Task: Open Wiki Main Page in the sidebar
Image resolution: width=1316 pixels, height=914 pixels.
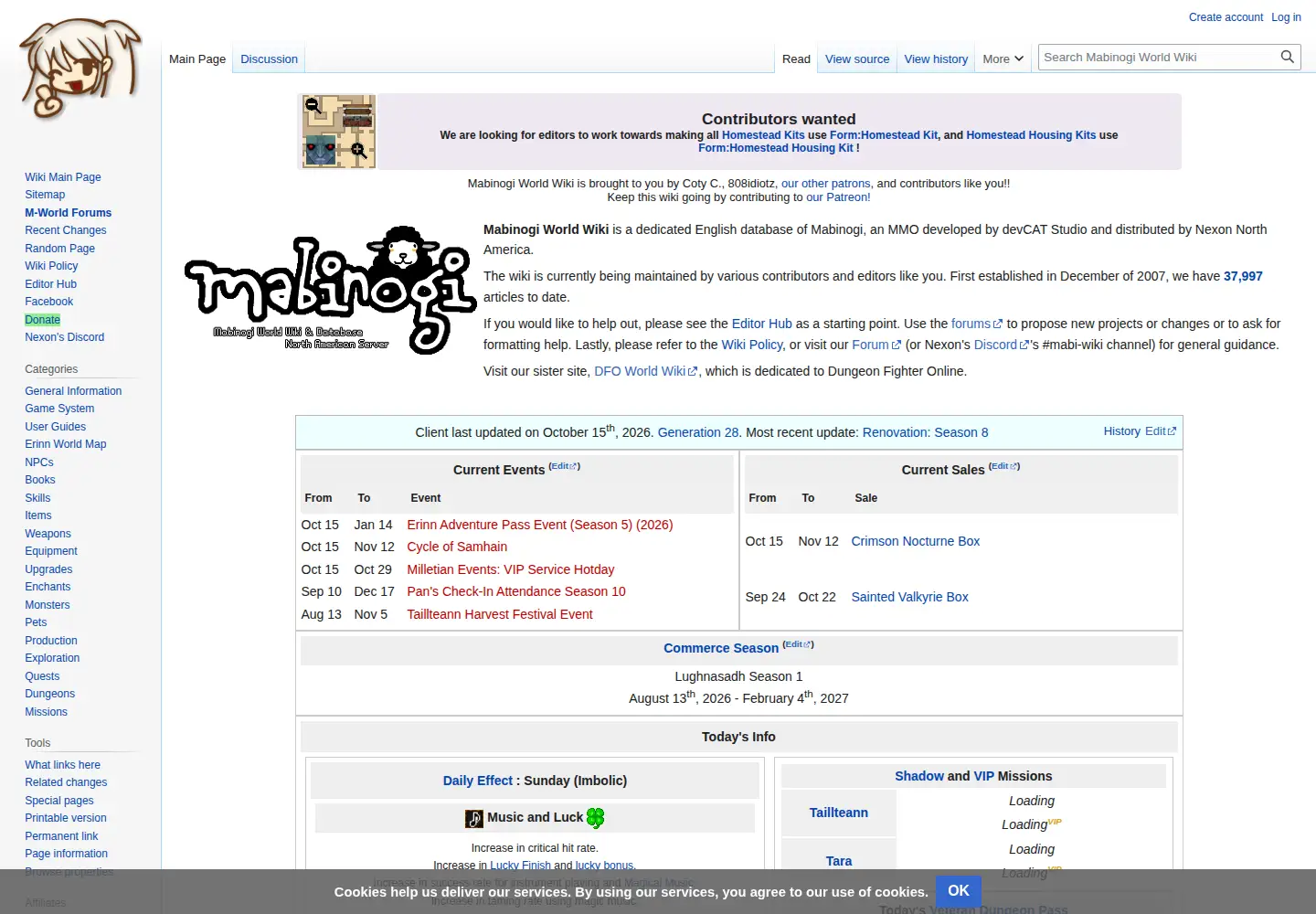Action: coord(63,177)
